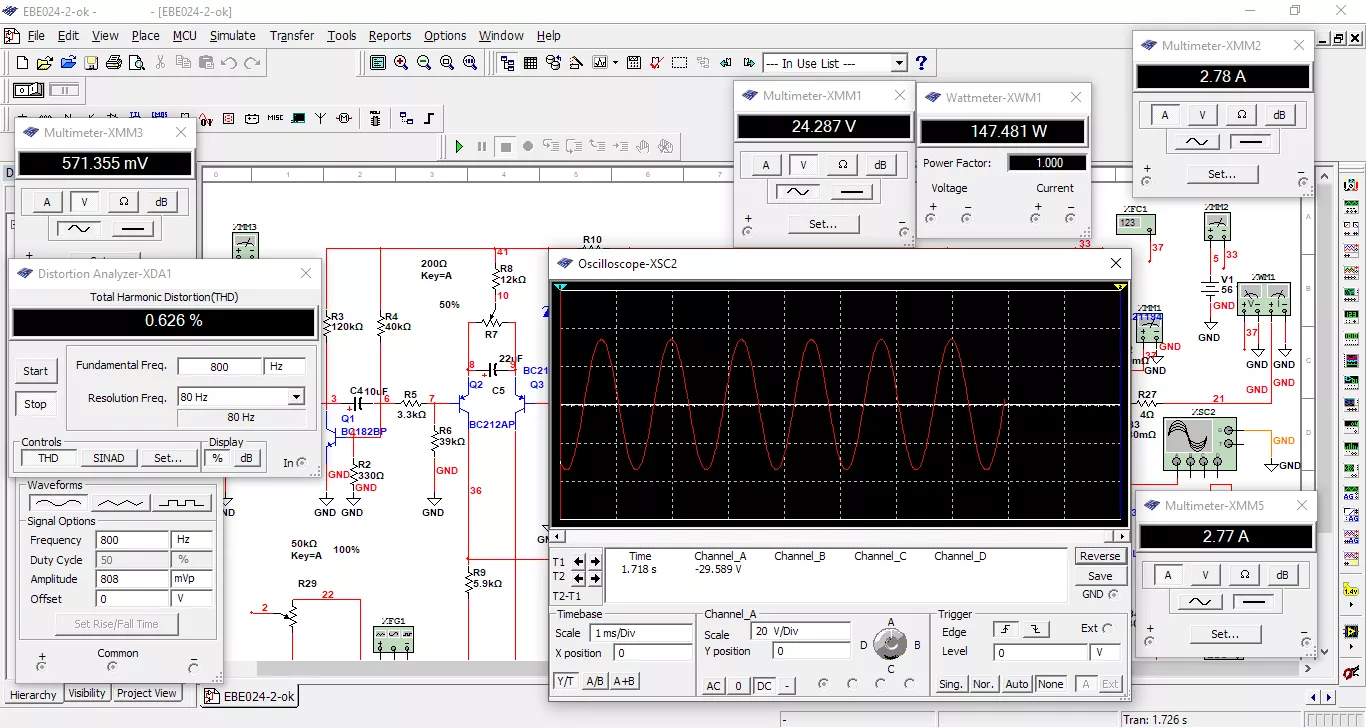Change oscilloscope trigger Level unit V
This screenshot has width=1366, height=728.
[1104, 652]
